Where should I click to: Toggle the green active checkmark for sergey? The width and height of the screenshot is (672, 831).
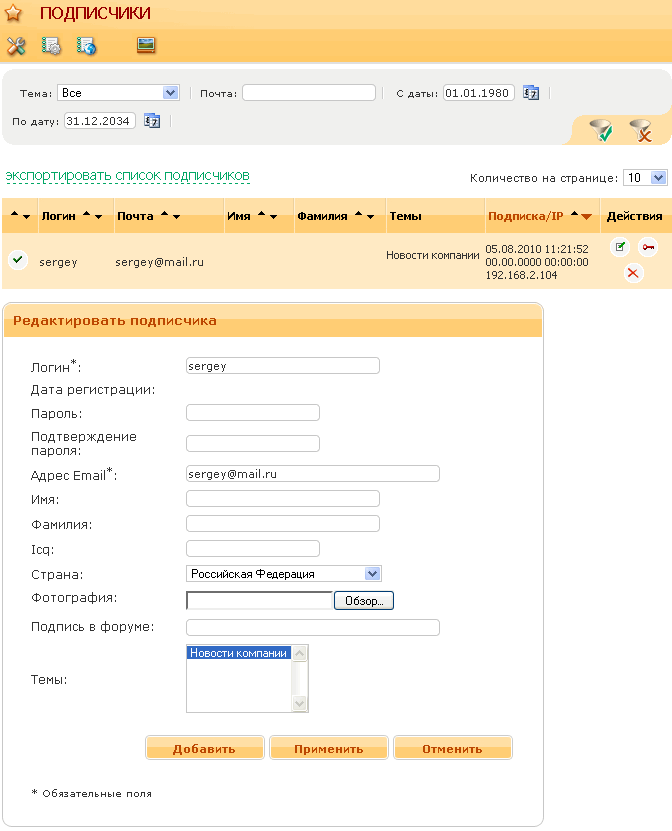(17, 260)
